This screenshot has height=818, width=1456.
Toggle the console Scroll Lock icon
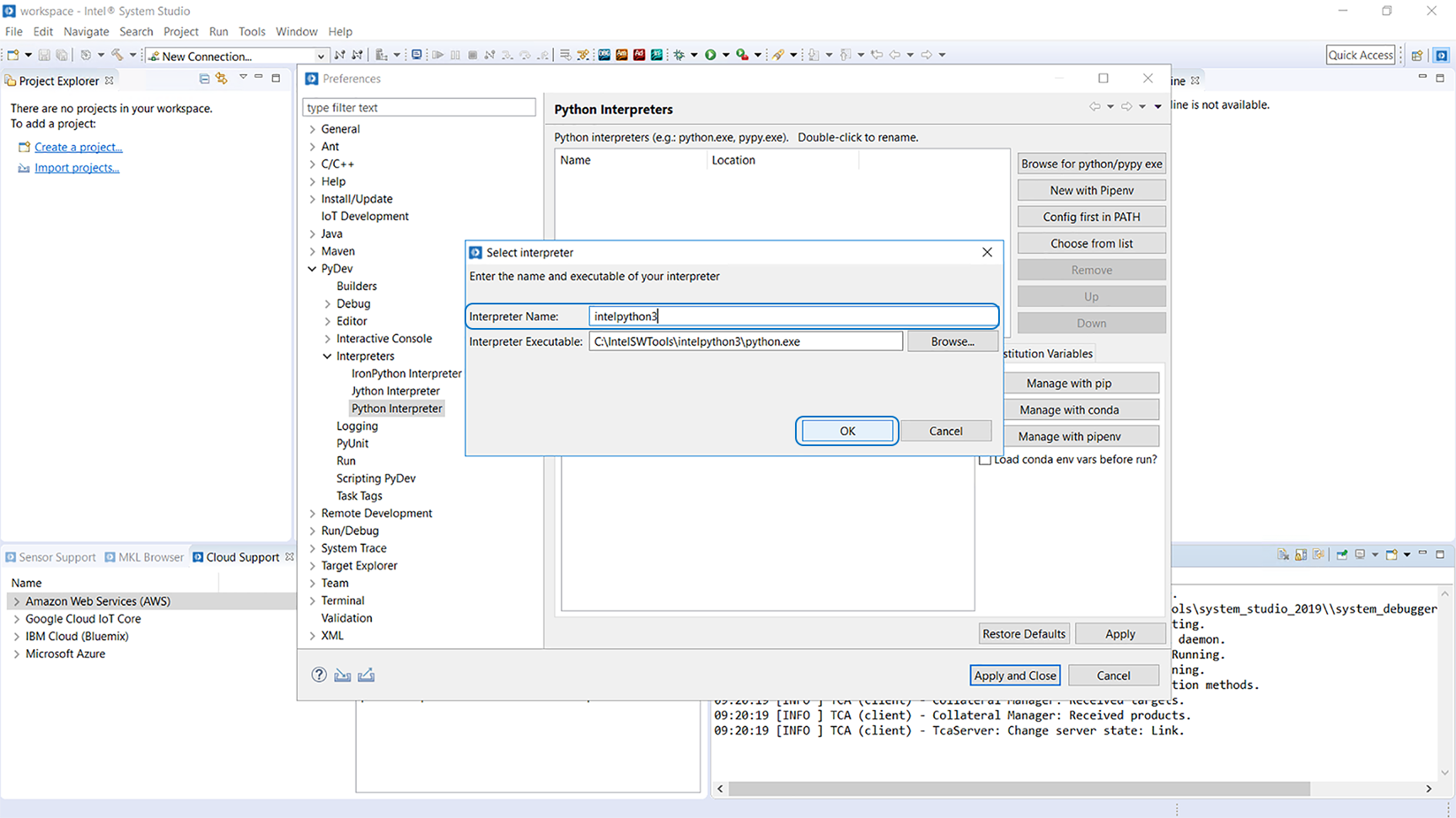pos(1301,555)
